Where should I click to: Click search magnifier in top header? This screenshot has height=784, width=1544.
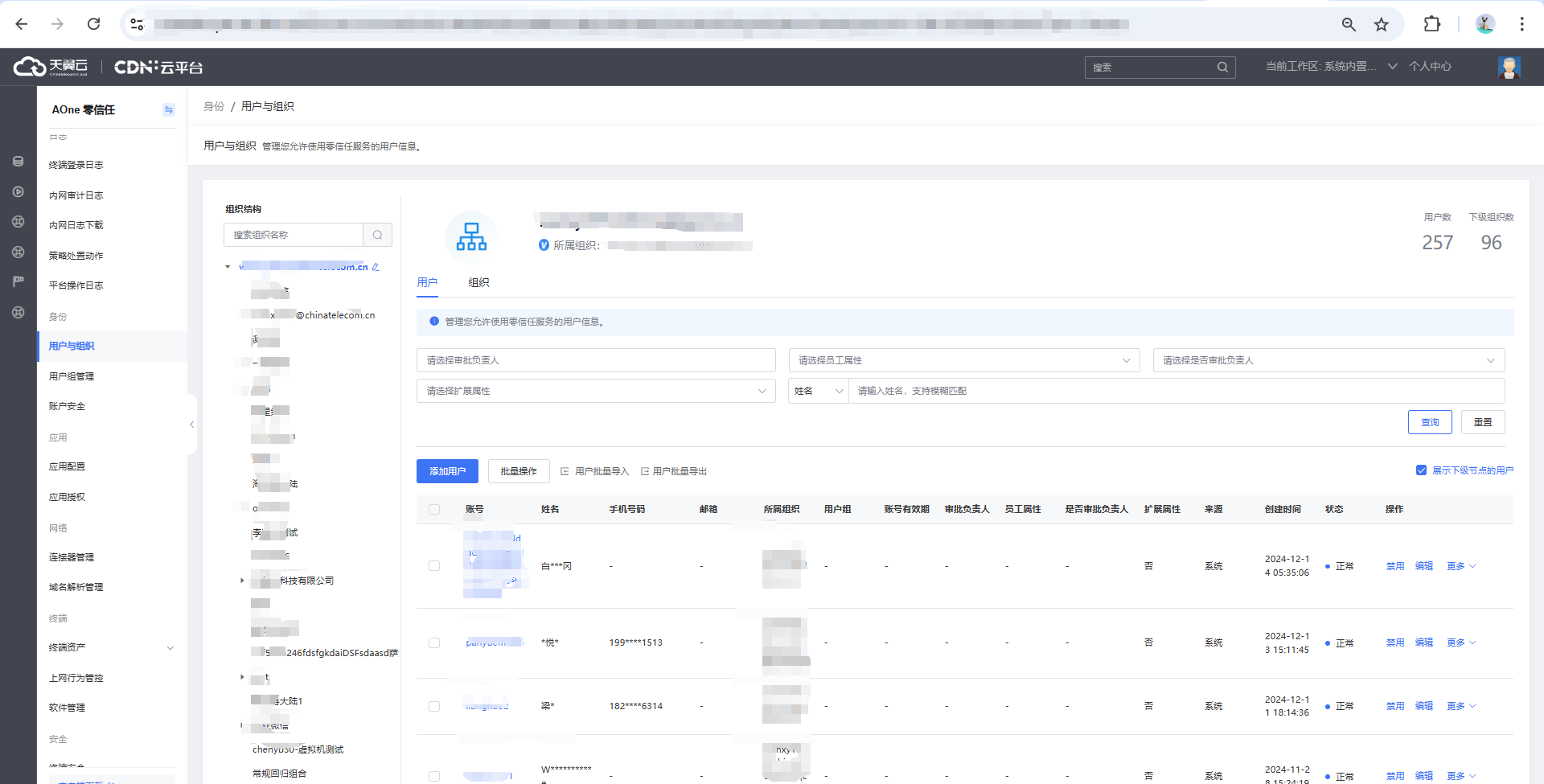click(1222, 68)
